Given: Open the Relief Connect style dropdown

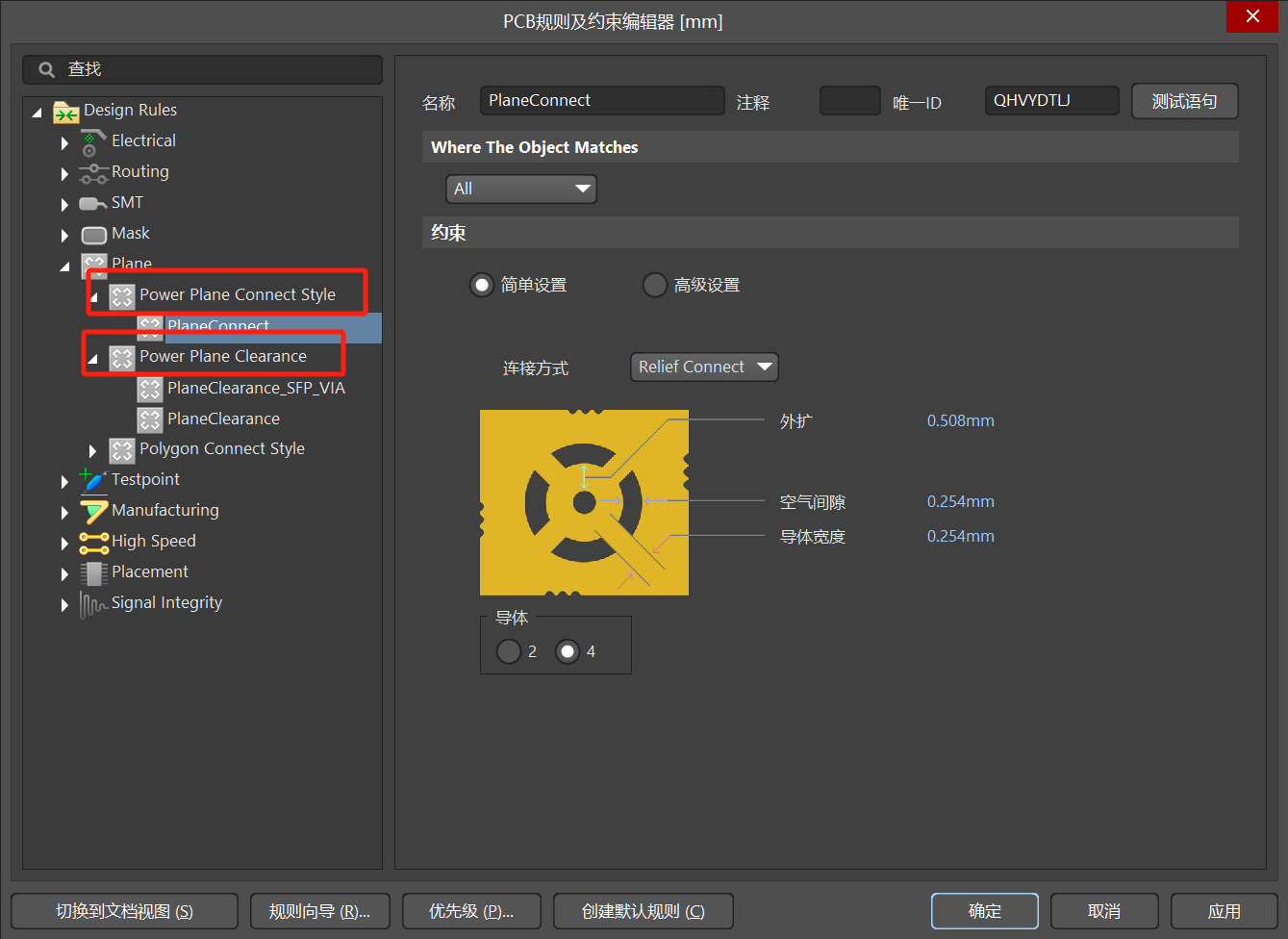Looking at the screenshot, I should [x=703, y=367].
